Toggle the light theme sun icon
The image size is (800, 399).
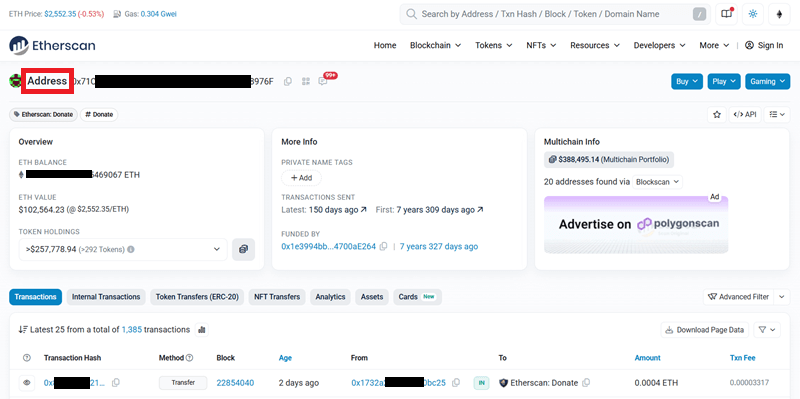(753, 14)
